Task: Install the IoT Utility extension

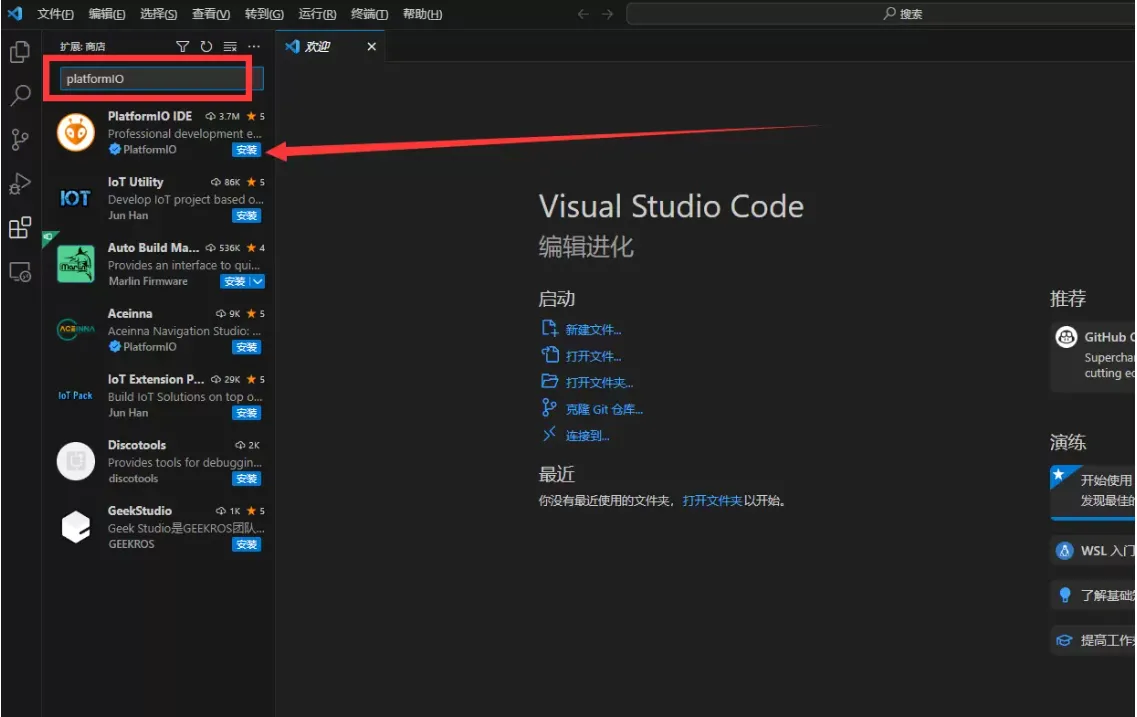Action: (x=247, y=215)
